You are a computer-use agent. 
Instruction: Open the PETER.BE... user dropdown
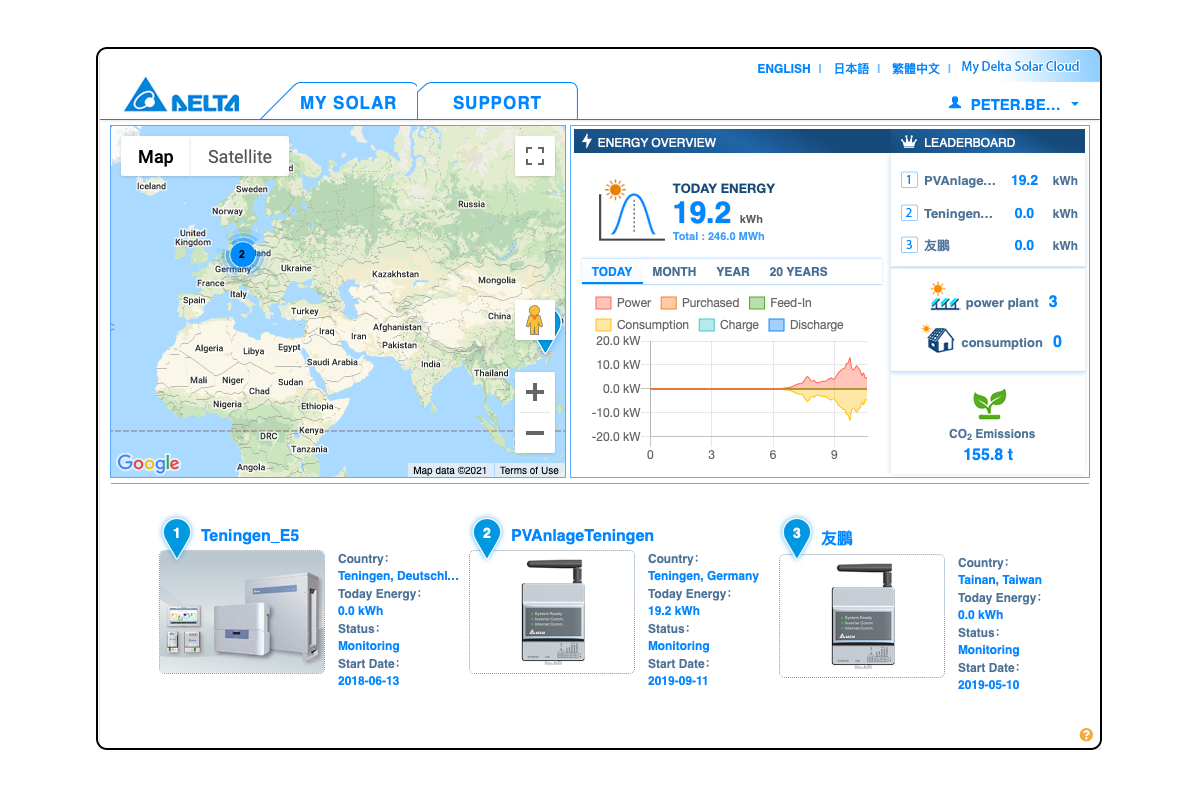1014,104
